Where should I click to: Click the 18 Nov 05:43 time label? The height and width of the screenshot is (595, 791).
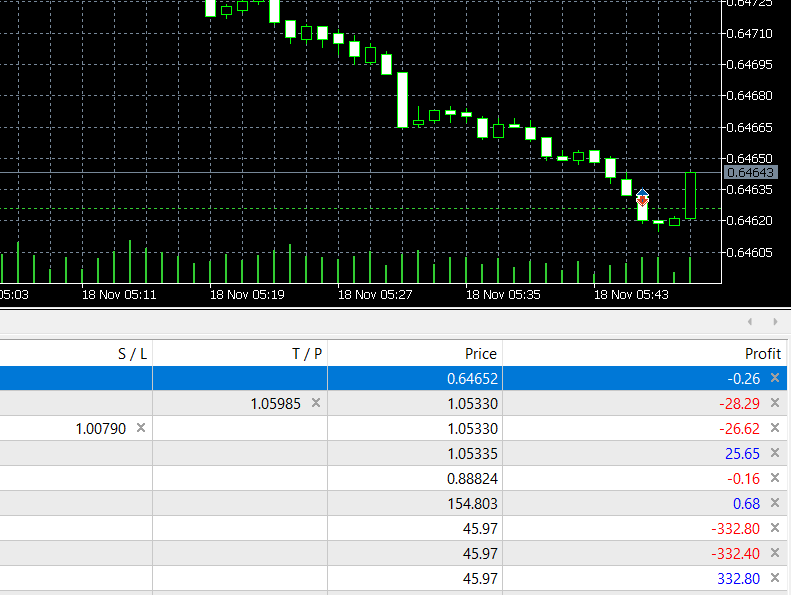click(631, 295)
